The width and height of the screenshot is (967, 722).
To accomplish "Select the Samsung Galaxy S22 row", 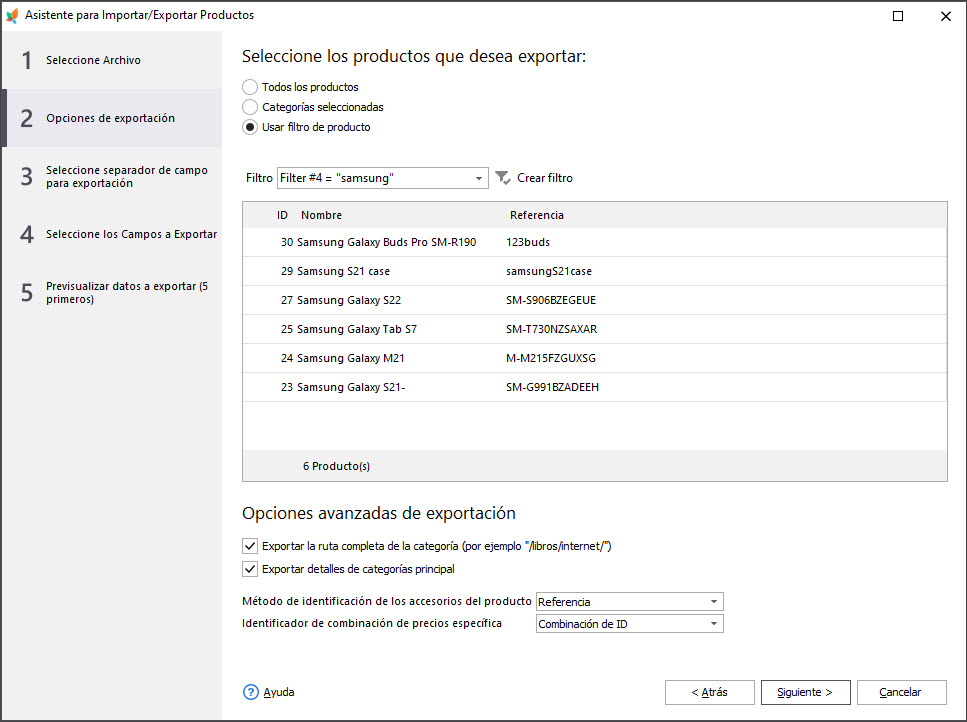I will [x=595, y=300].
